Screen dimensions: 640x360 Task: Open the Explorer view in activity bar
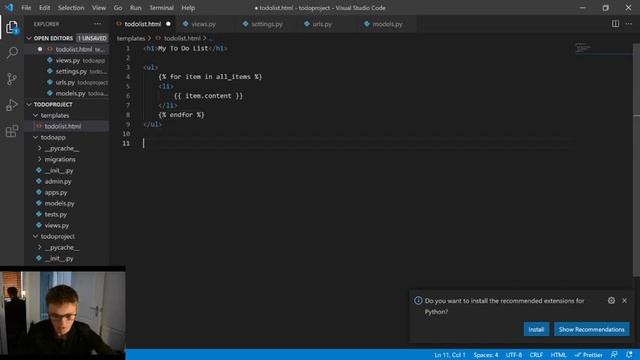tap(12, 27)
